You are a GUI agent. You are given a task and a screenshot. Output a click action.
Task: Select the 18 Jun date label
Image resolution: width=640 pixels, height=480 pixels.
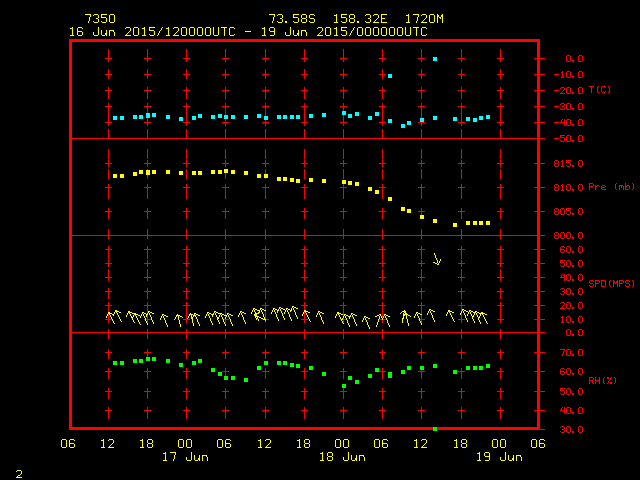tap(342, 457)
